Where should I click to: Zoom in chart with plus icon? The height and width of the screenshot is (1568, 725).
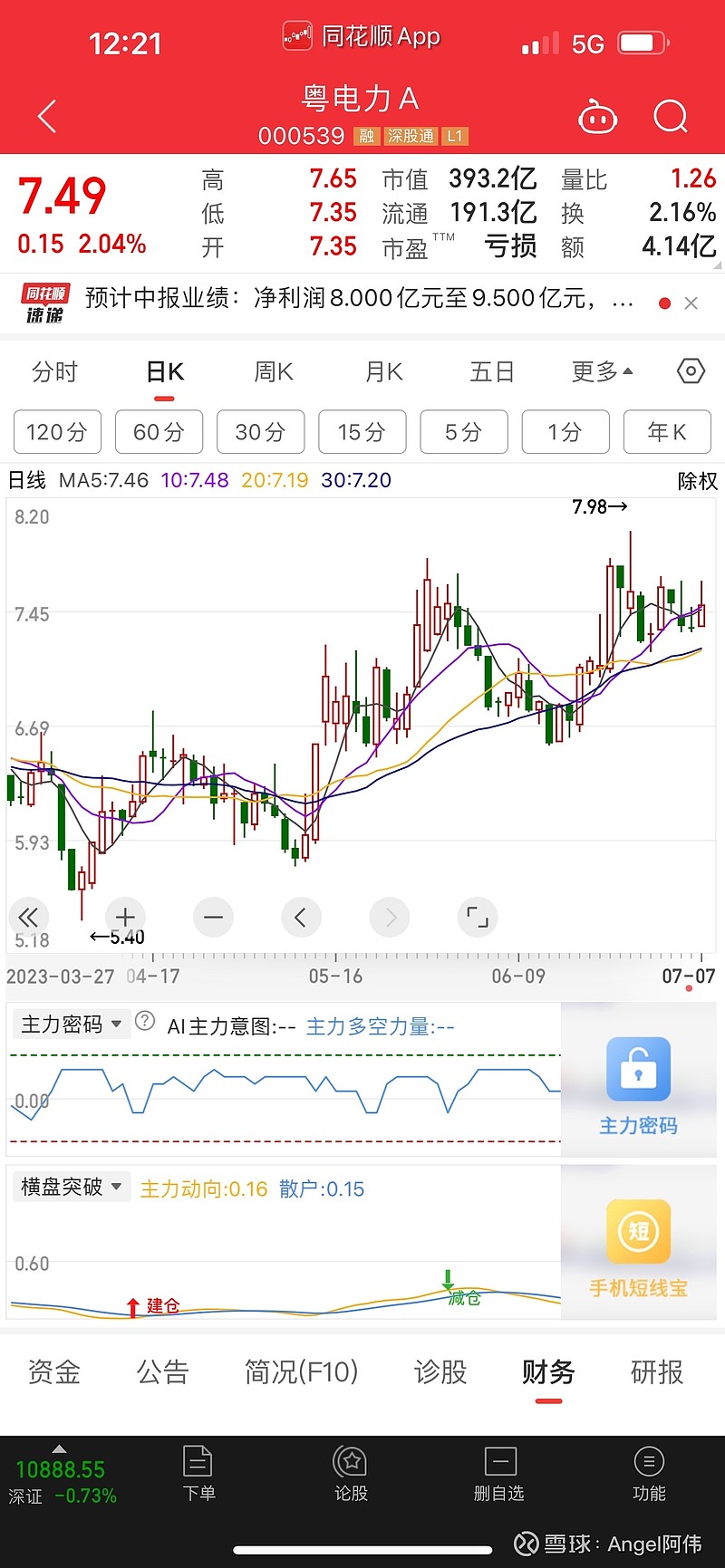point(126,918)
